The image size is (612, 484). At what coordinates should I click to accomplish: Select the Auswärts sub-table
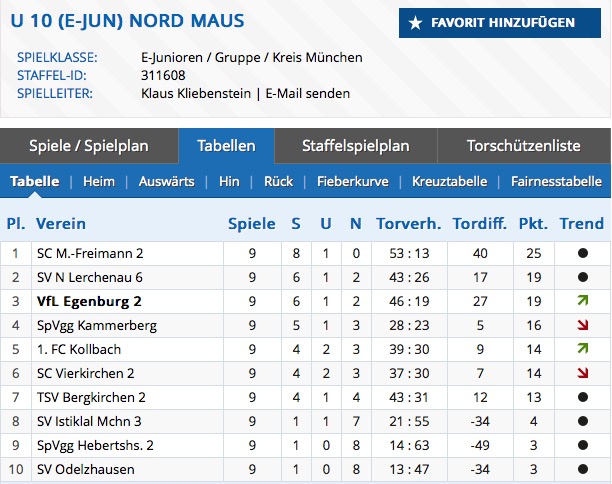(x=167, y=182)
